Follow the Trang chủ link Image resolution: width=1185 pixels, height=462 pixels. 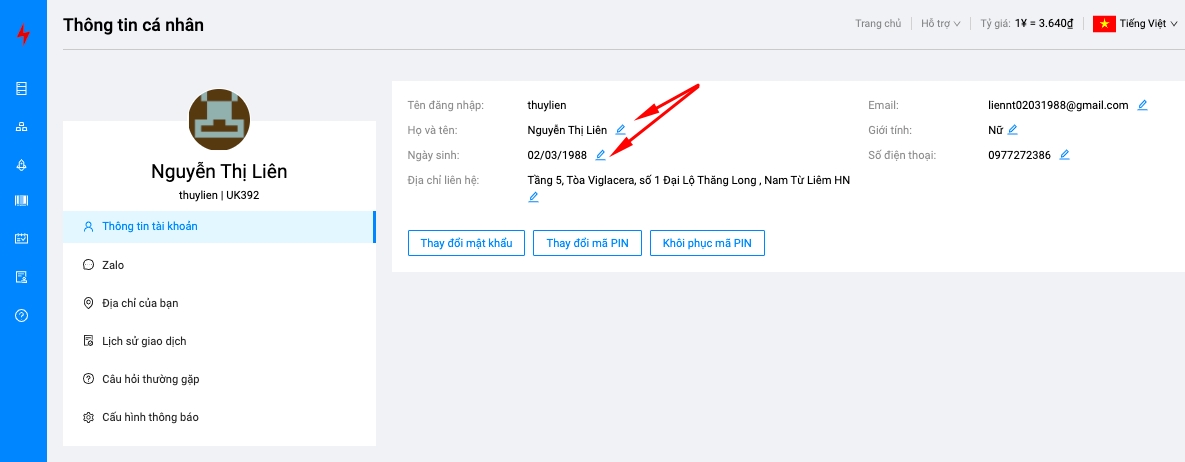[876, 24]
